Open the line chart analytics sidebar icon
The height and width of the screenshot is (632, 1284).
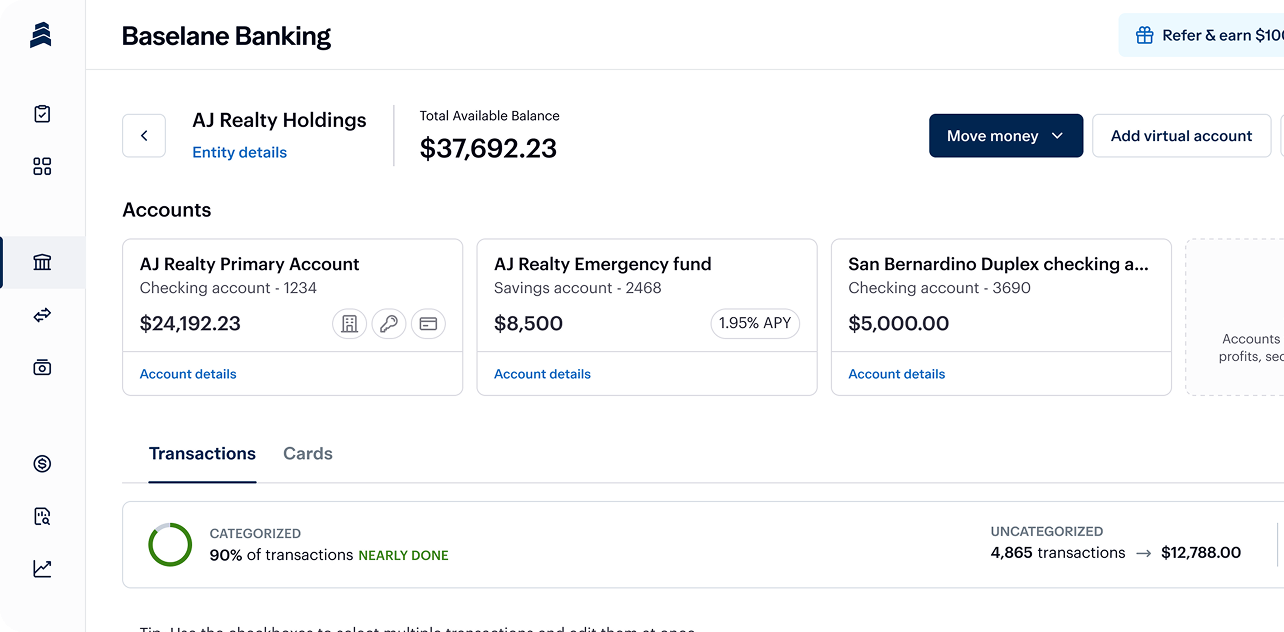[42, 568]
